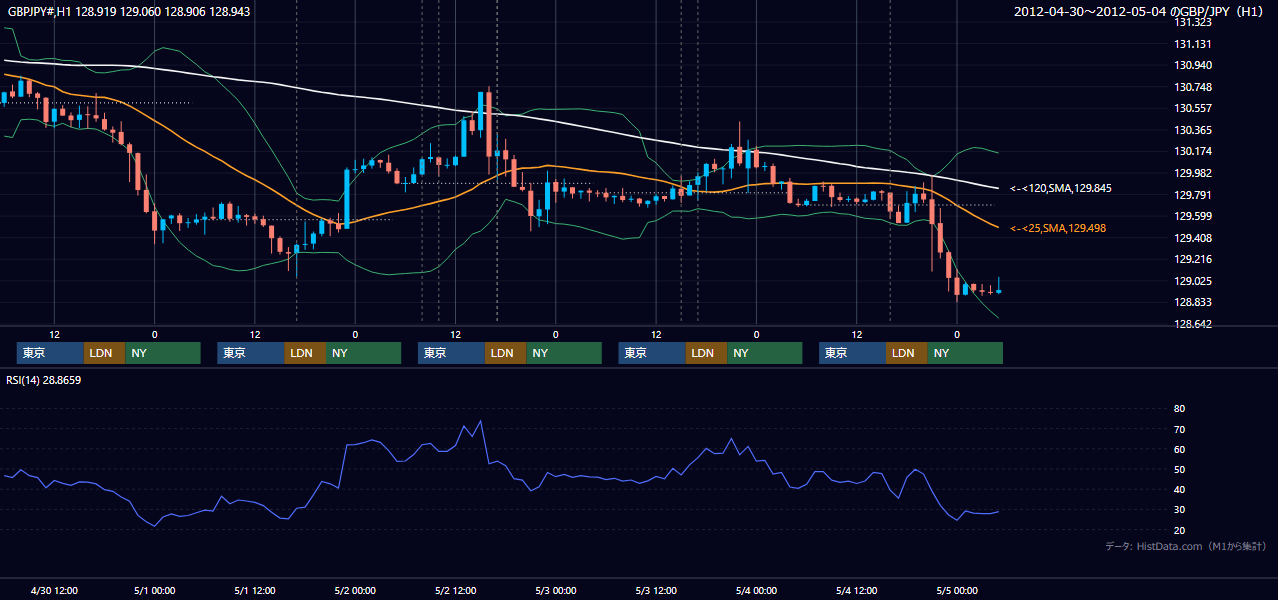
Task: Select price level 129.982 on axis
Action: [x=1192, y=173]
